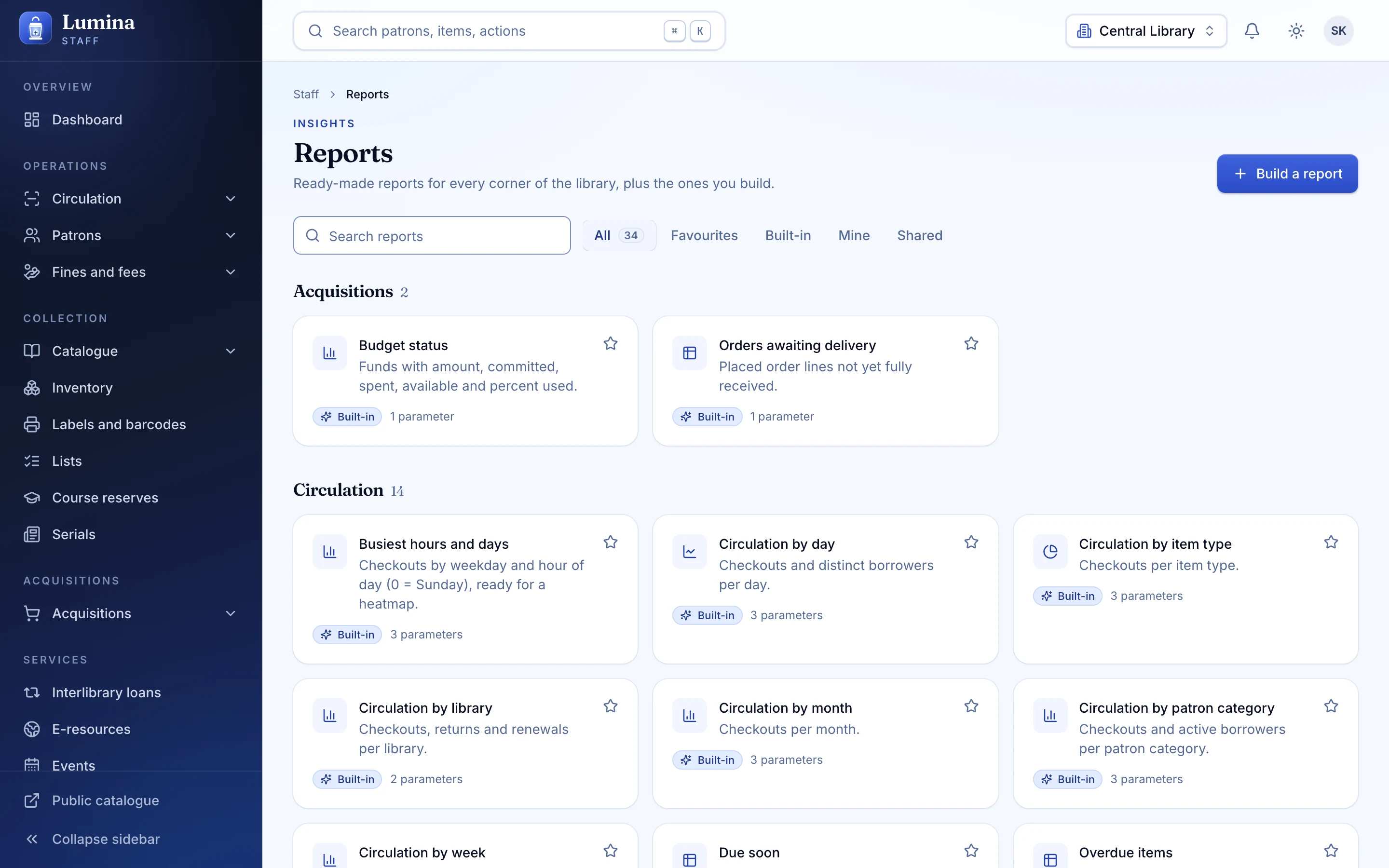This screenshot has width=1389, height=868.
Task: Expand the Patrons sidebar menu
Action: tap(131, 235)
